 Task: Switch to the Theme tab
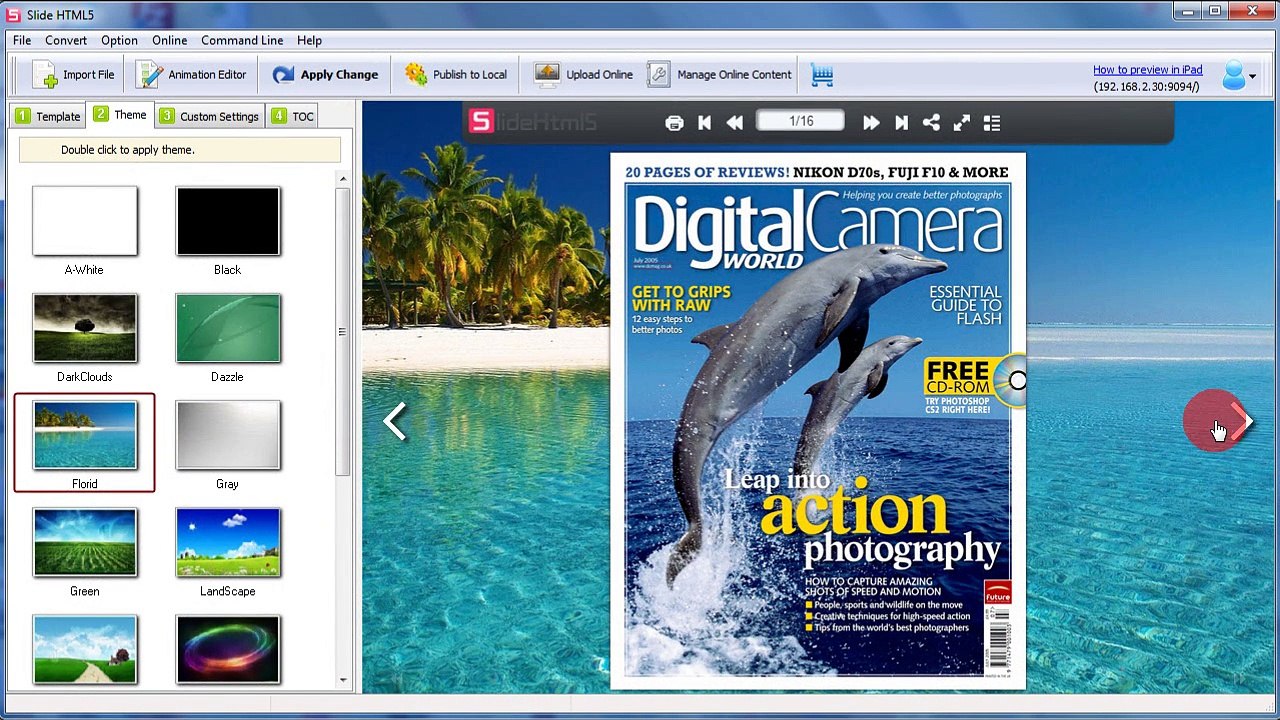pyautogui.click(x=120, y=115)
